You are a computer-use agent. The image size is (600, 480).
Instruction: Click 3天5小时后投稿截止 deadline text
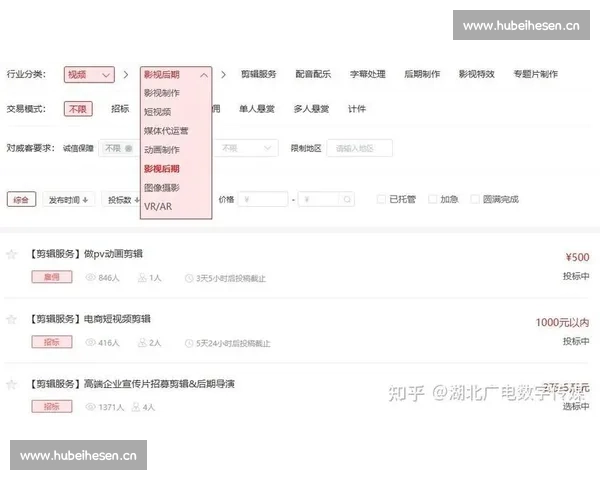click(231, 278)
